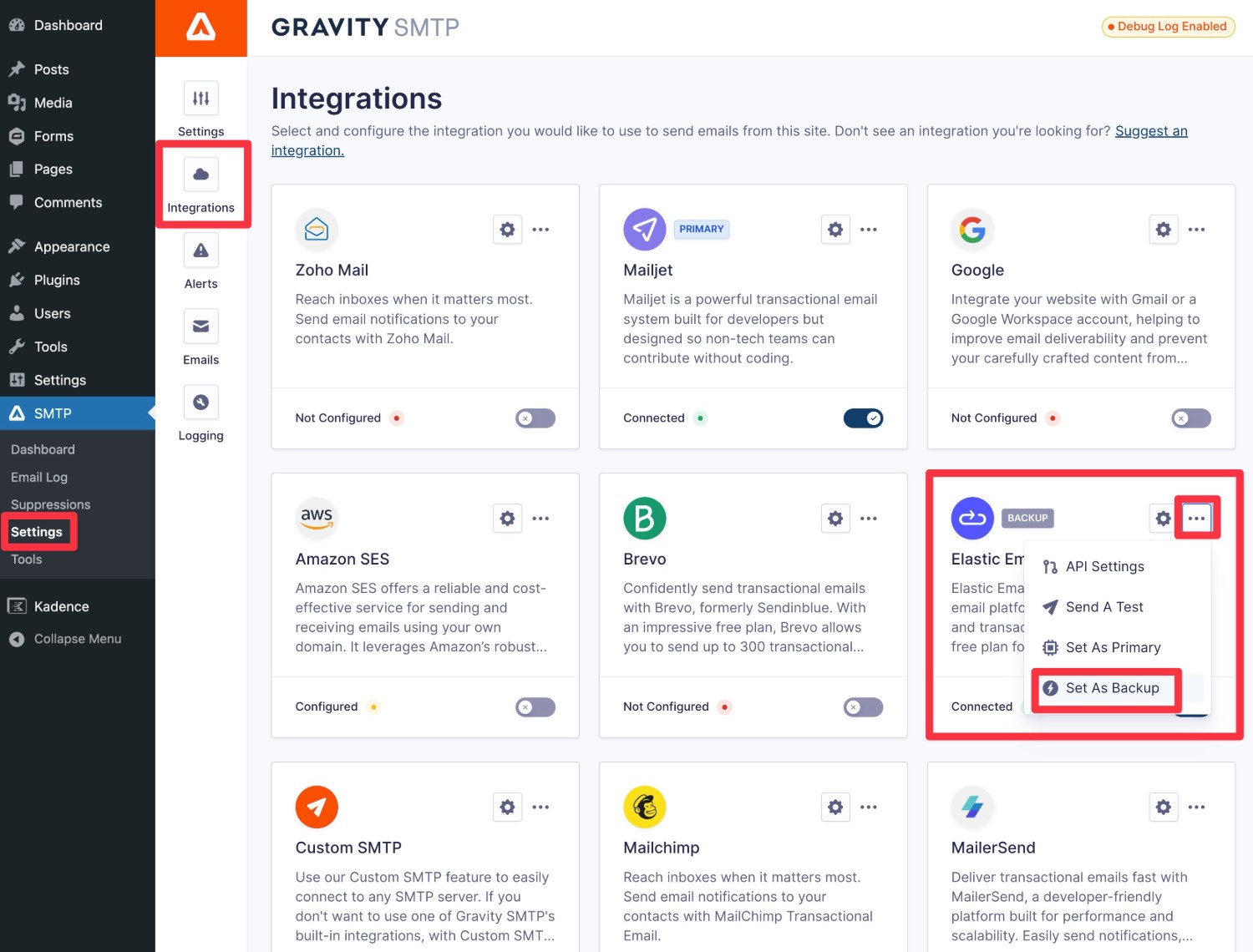The width and height of the screenshot is (1253, 952).
Task: Click the Zoho Mail logo icon
Action: click(317, 230)
